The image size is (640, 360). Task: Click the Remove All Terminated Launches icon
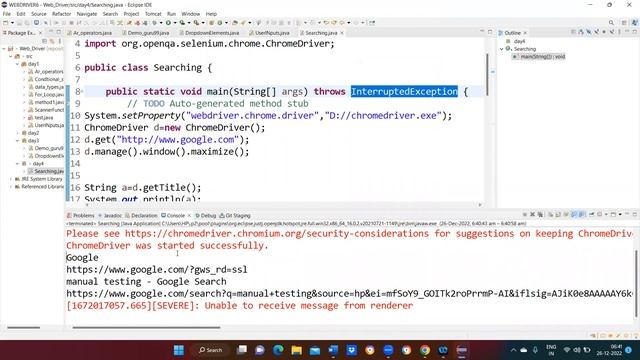(x=540, y=215)
